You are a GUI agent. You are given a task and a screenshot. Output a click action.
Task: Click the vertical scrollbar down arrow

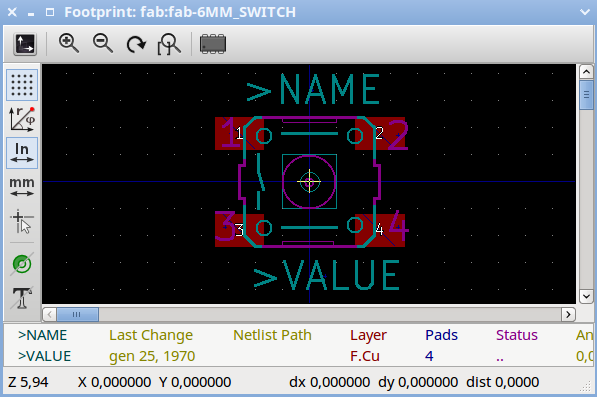tap(586, 296)
